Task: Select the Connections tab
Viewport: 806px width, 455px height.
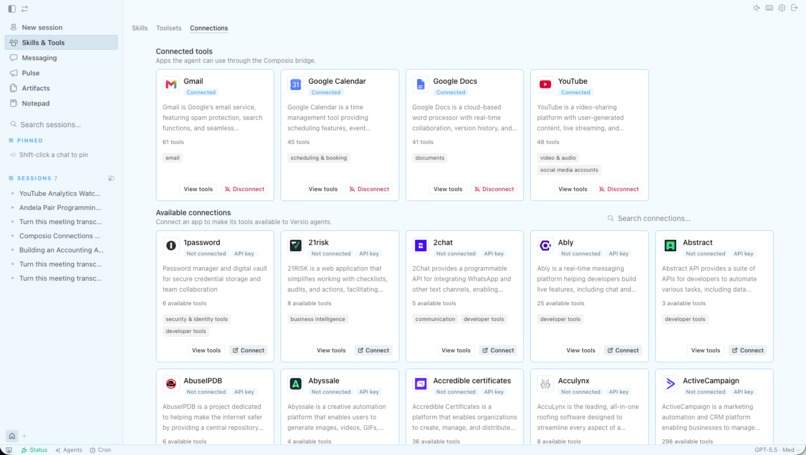Action: coord(209,28)
